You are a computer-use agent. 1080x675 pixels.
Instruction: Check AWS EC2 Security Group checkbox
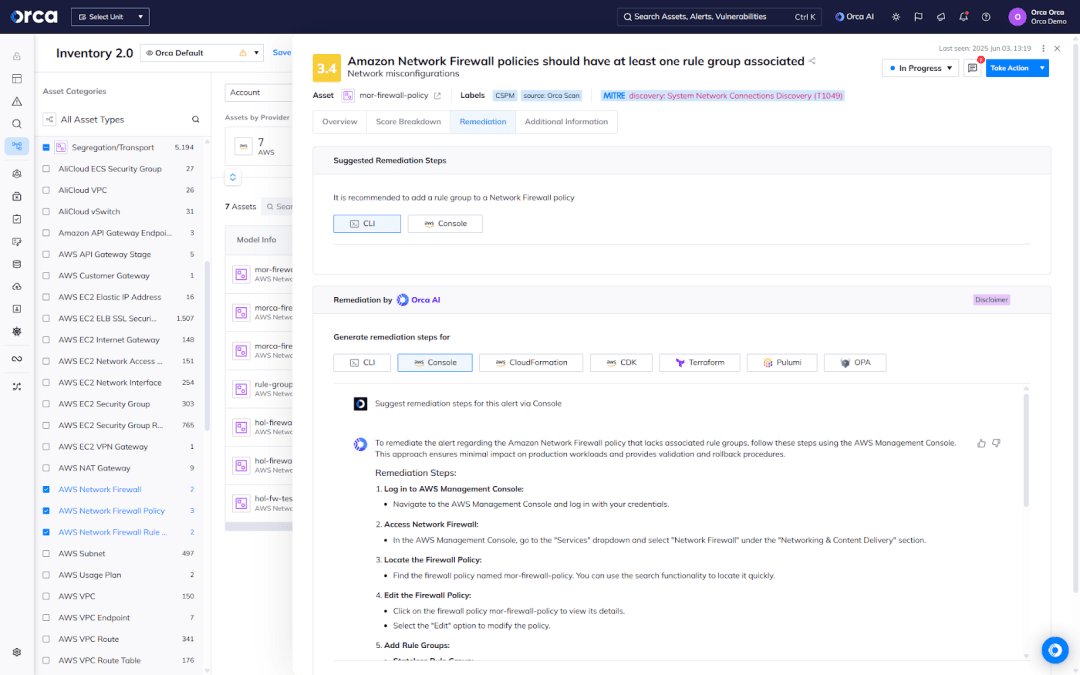46,404
